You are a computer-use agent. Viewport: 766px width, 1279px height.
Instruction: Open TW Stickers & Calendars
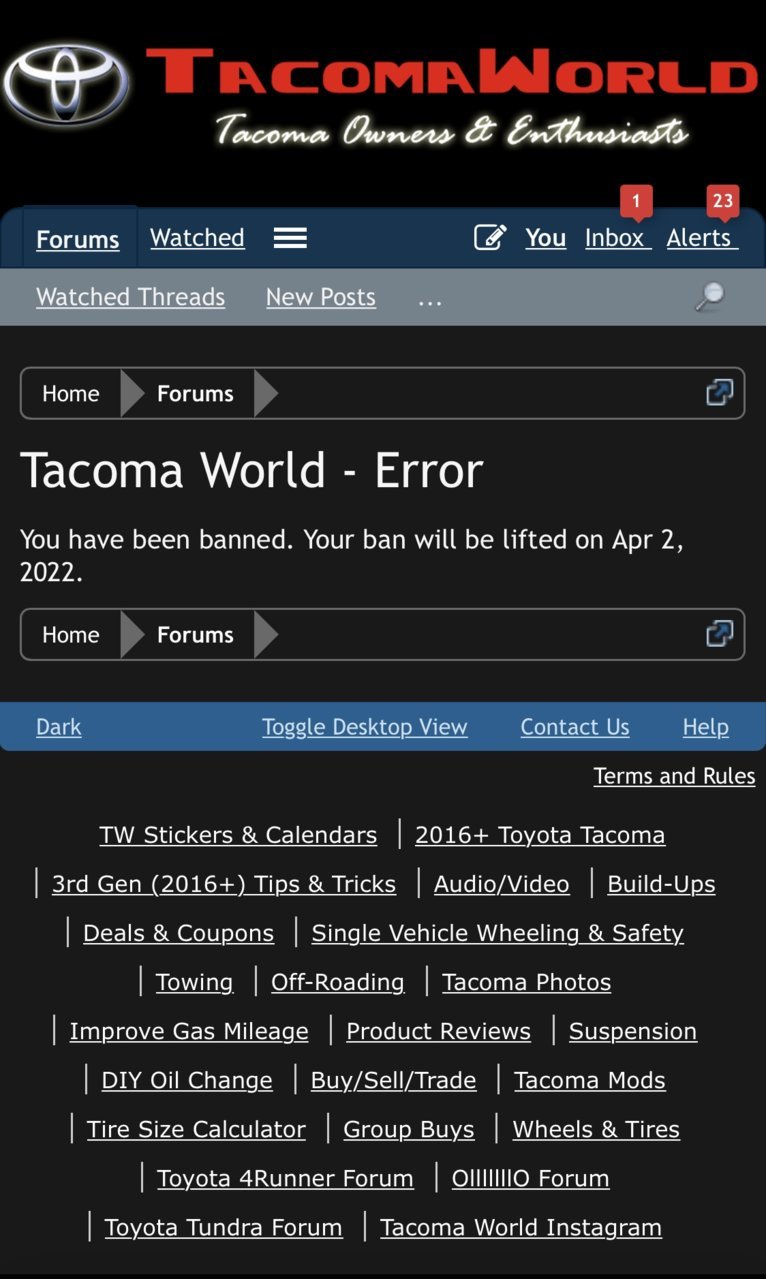[x=238, y=835]
